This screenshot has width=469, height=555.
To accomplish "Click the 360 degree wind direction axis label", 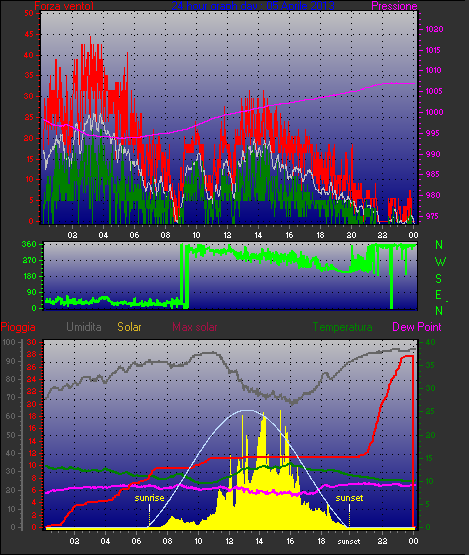I will click(29, 244).
